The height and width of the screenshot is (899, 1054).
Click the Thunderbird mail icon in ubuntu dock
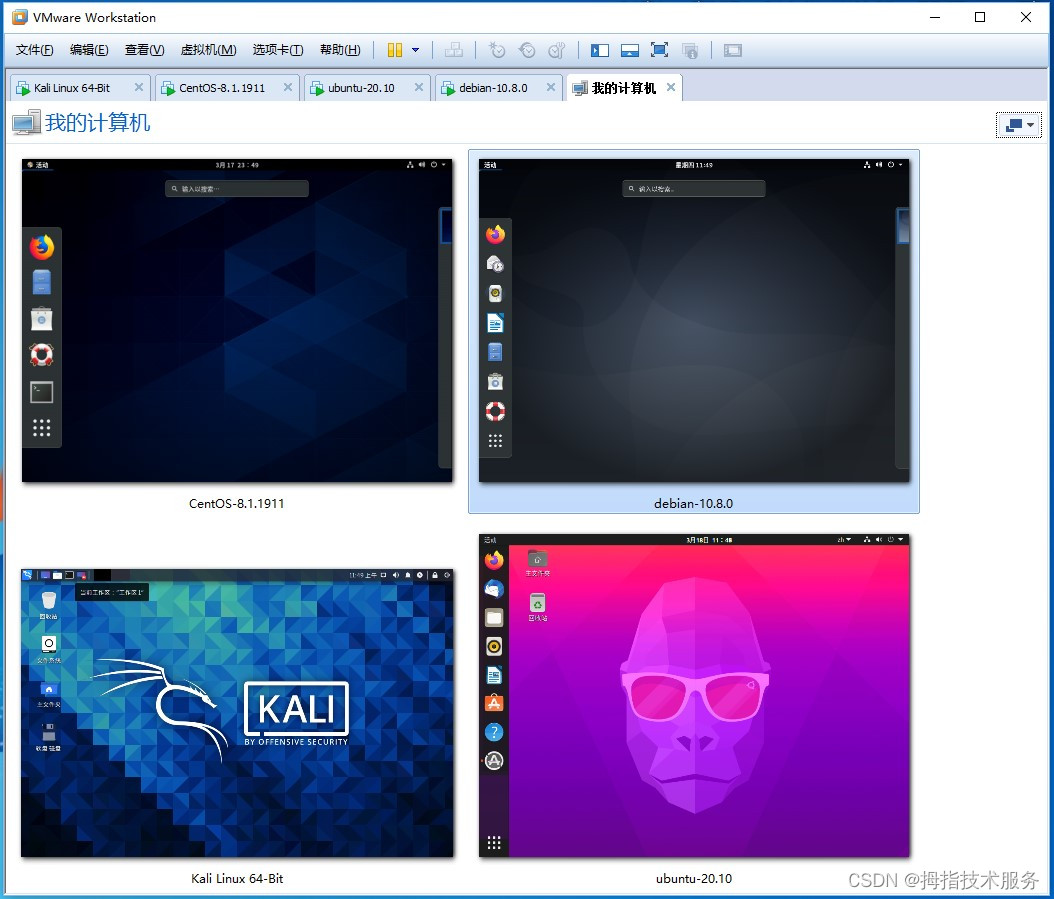494,589
